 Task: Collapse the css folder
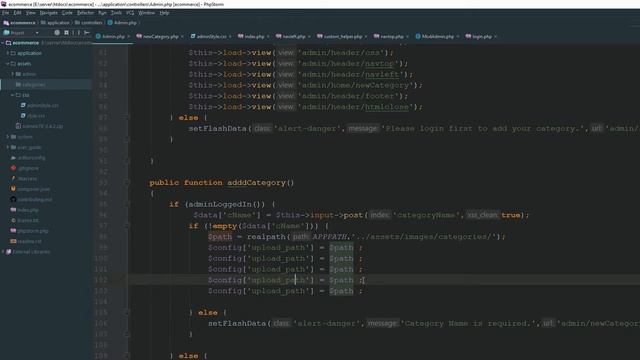13,95
